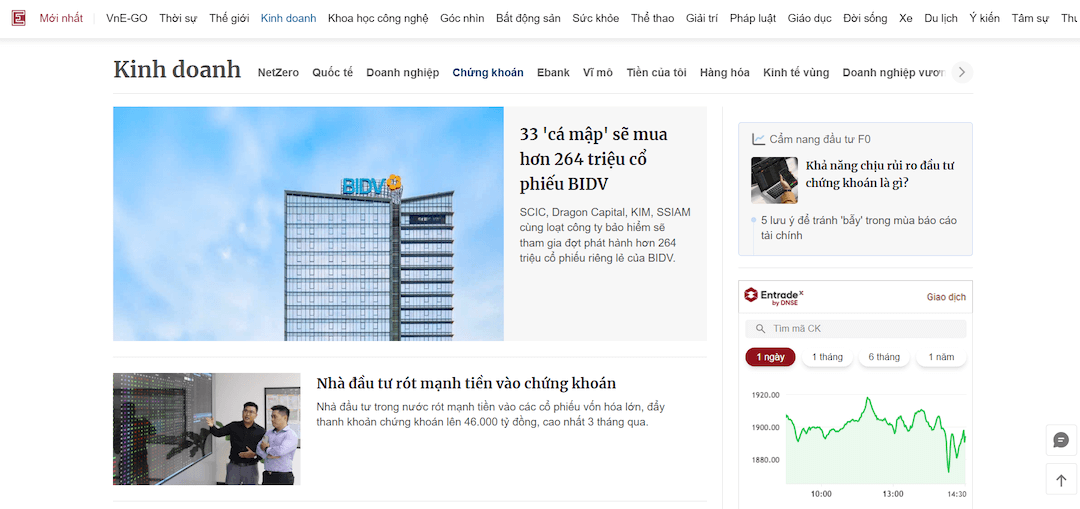This screenshot has height=509, width=1080.
Task: Switch to Kinh tế vùng subcategory tab
Action: tap(796, 72)
